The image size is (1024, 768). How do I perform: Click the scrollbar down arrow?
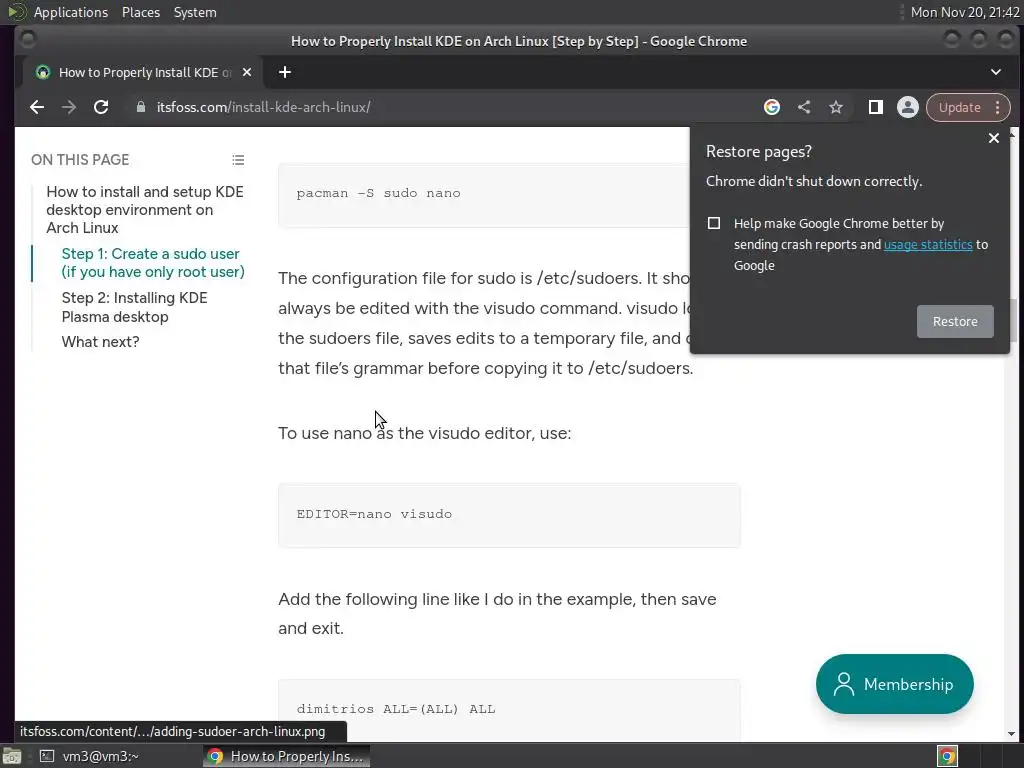click(x=1012, y=733)
